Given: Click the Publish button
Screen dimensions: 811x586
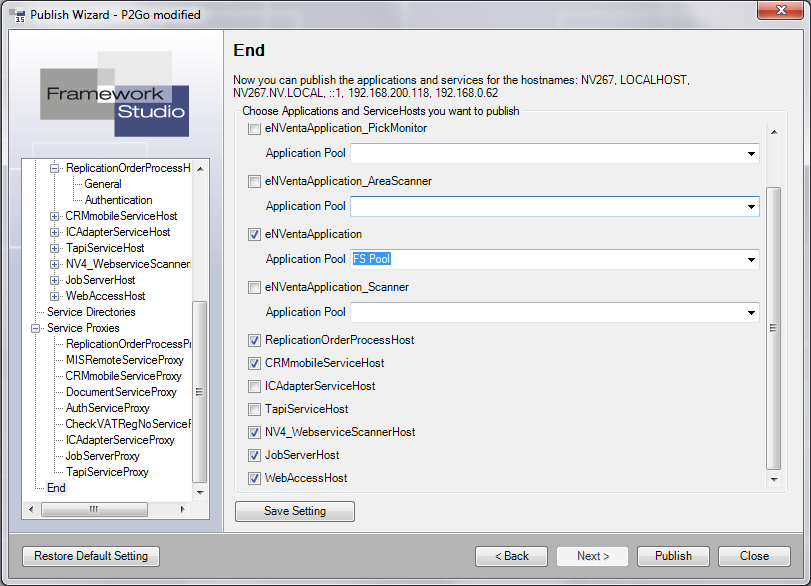Looking at the screenshot, I should 673,556.
